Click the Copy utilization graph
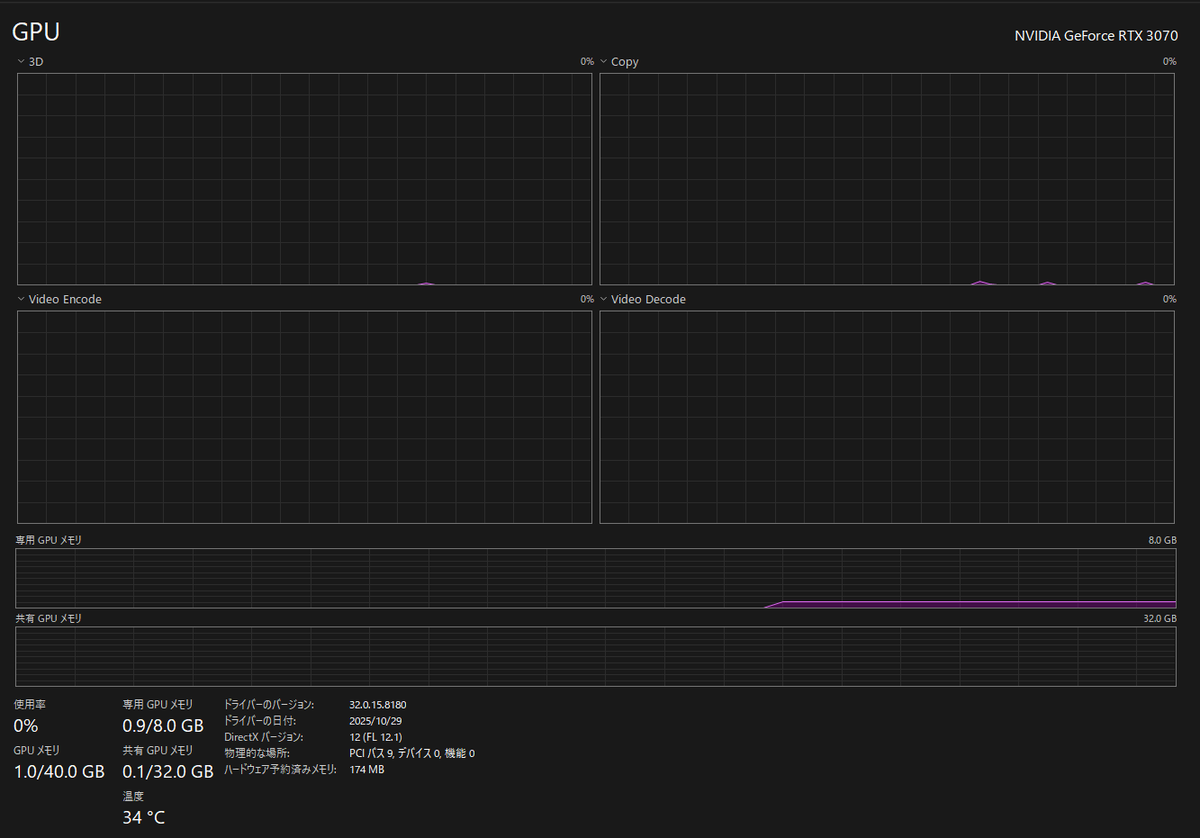 887,179
